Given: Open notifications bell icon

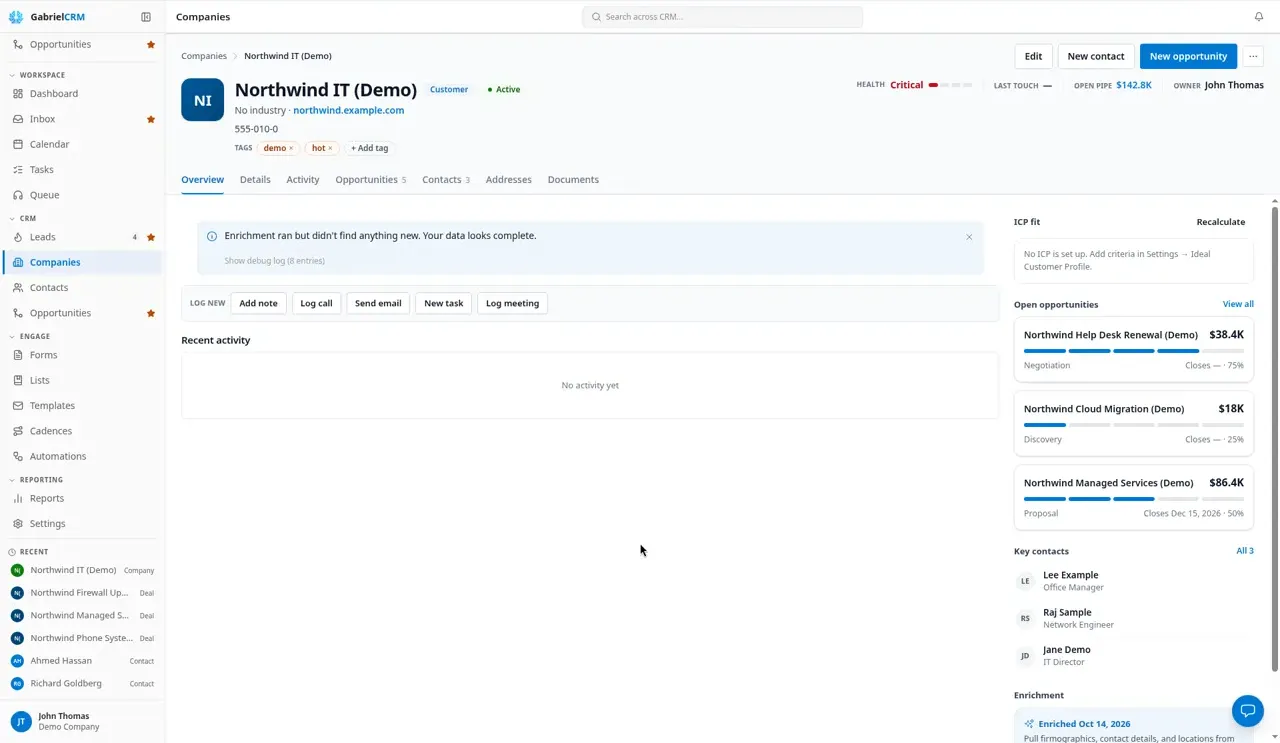Looking at the screenshot, I should (x=1259, y=17).
